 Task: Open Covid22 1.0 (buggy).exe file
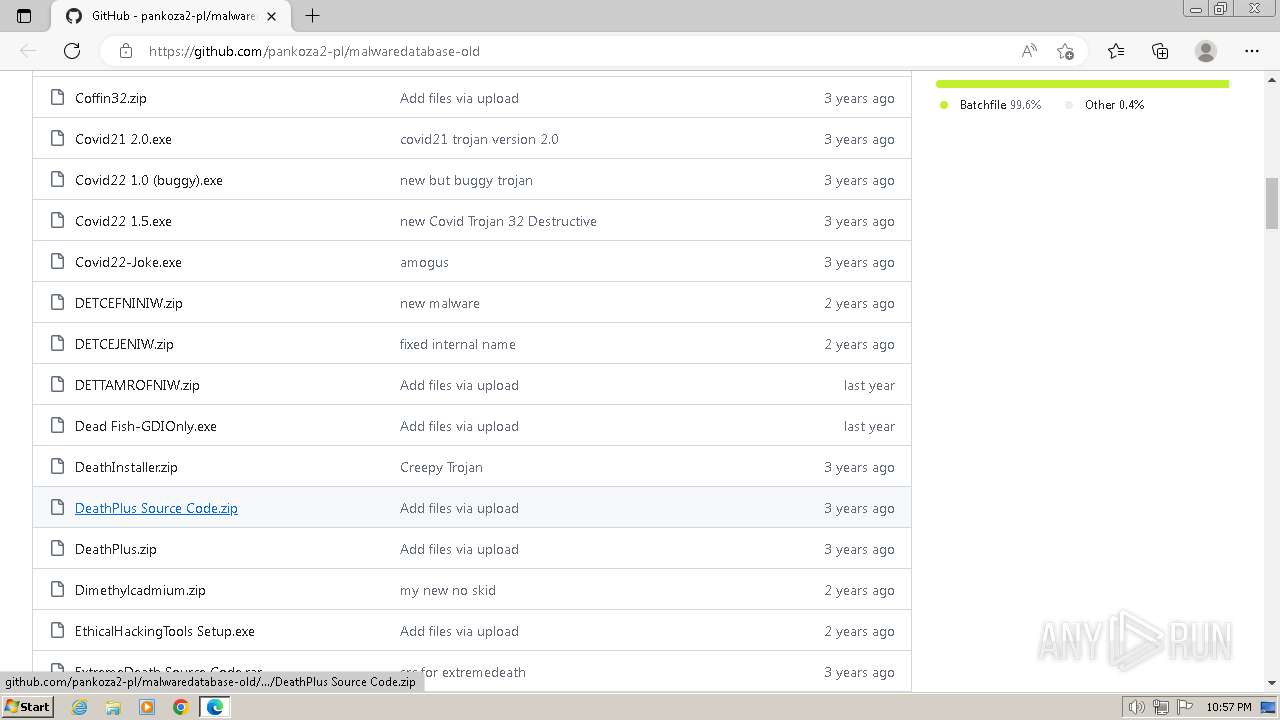[x=149, y=180]
